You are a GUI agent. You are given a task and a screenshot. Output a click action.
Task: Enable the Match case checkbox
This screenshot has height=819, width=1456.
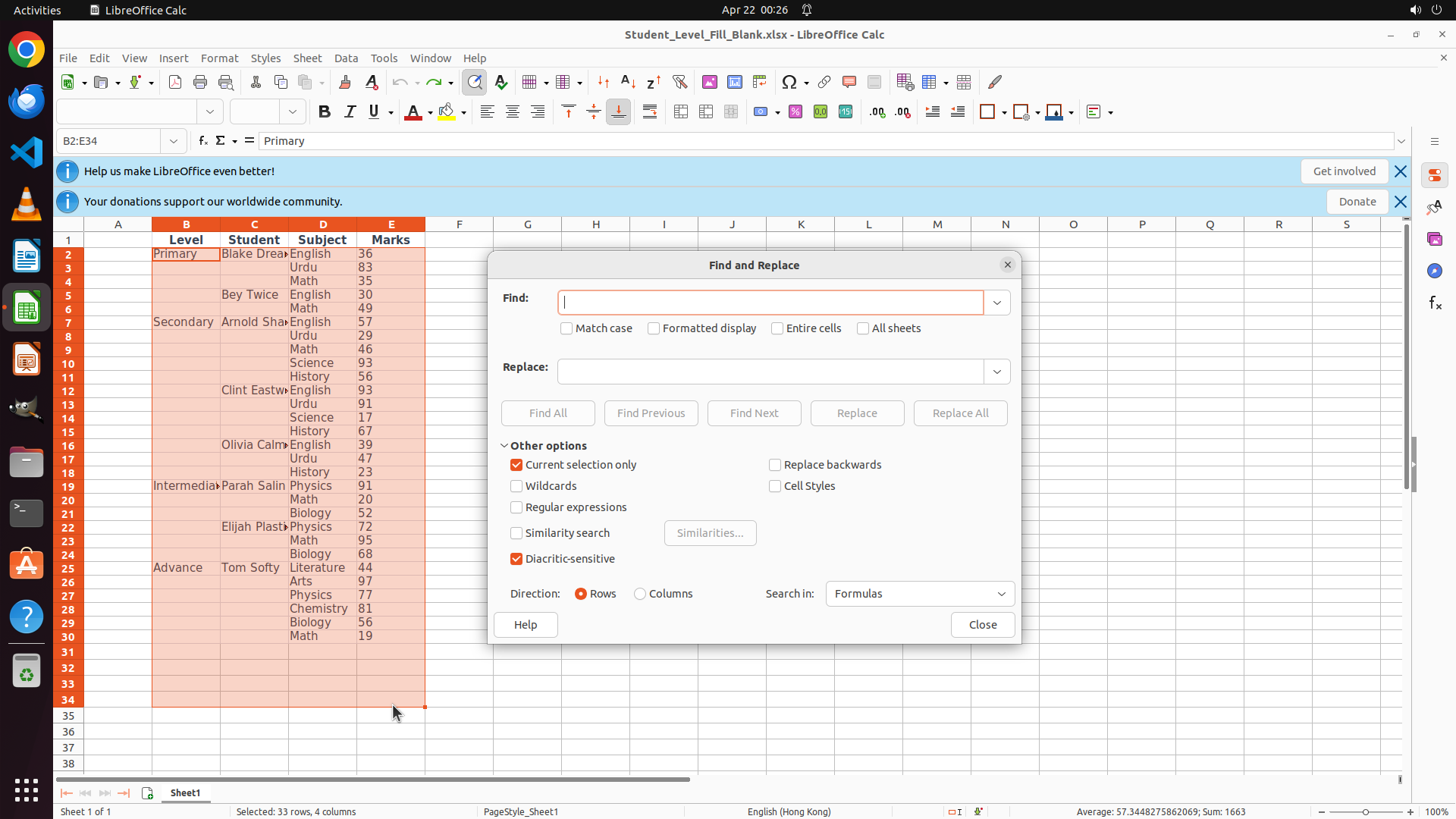[x=566, y=328]
